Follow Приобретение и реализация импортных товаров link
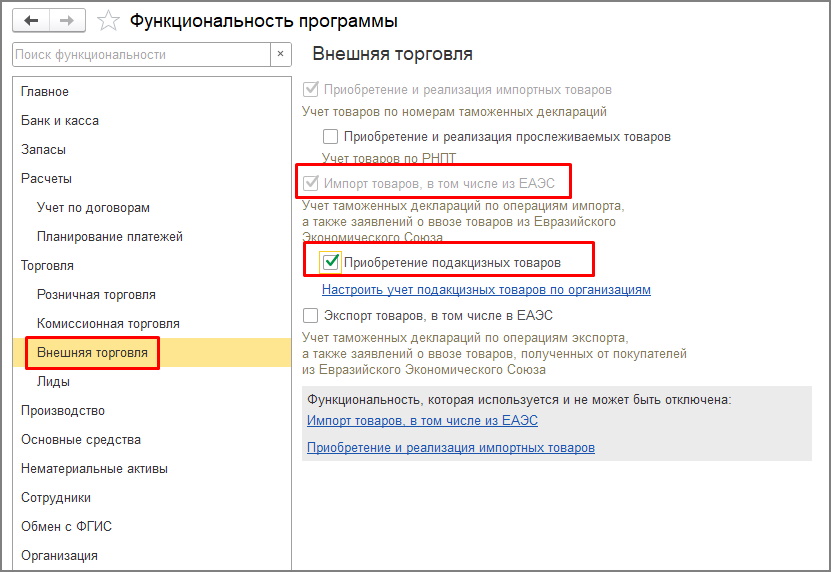The height and width of the screenshot is (572, 831). click(450, 447)
